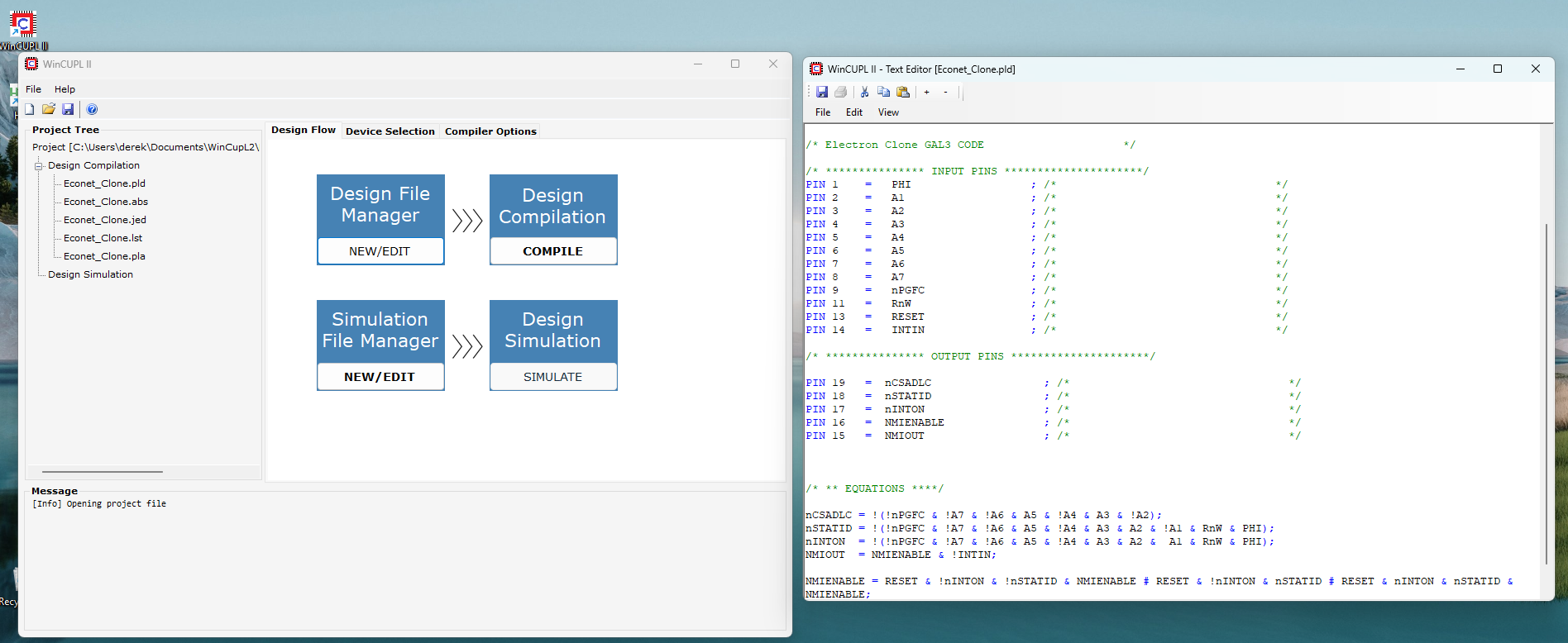Open the Text Editor View menu
Image resolution: width=1568 pixels, height=643 pixels.
[888, 112]
